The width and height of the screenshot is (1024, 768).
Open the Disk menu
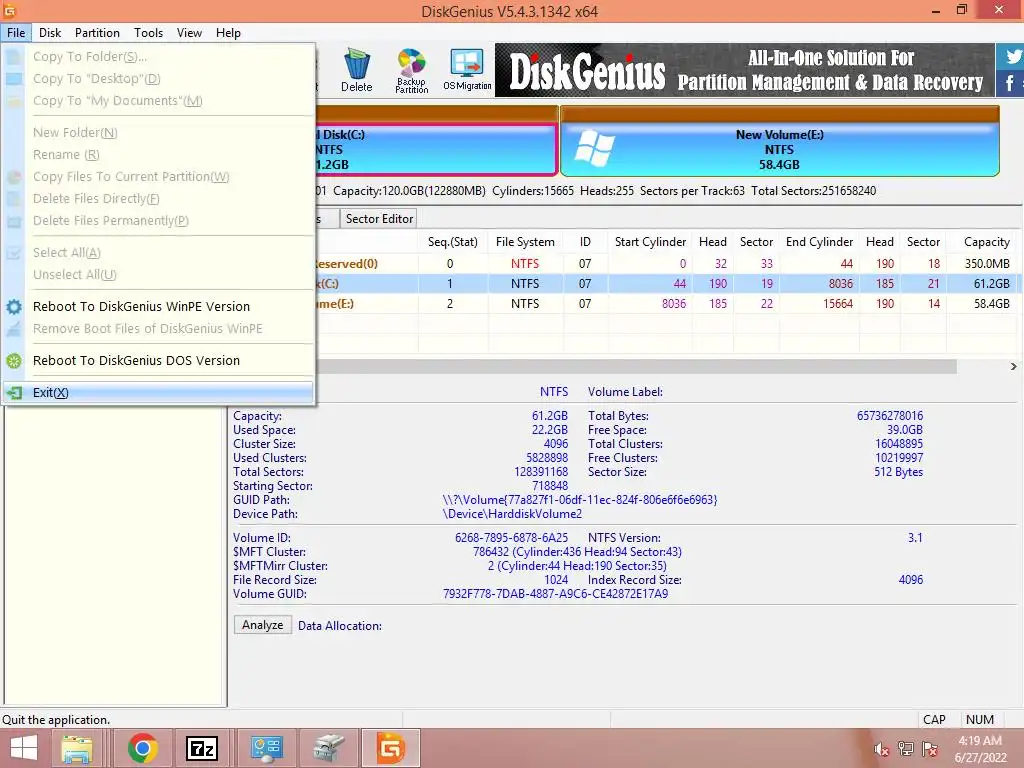click(50, 33)
